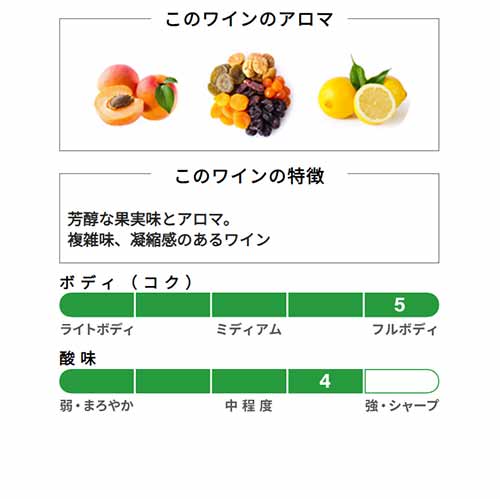Click the ライトボディ label

(97, 329)
